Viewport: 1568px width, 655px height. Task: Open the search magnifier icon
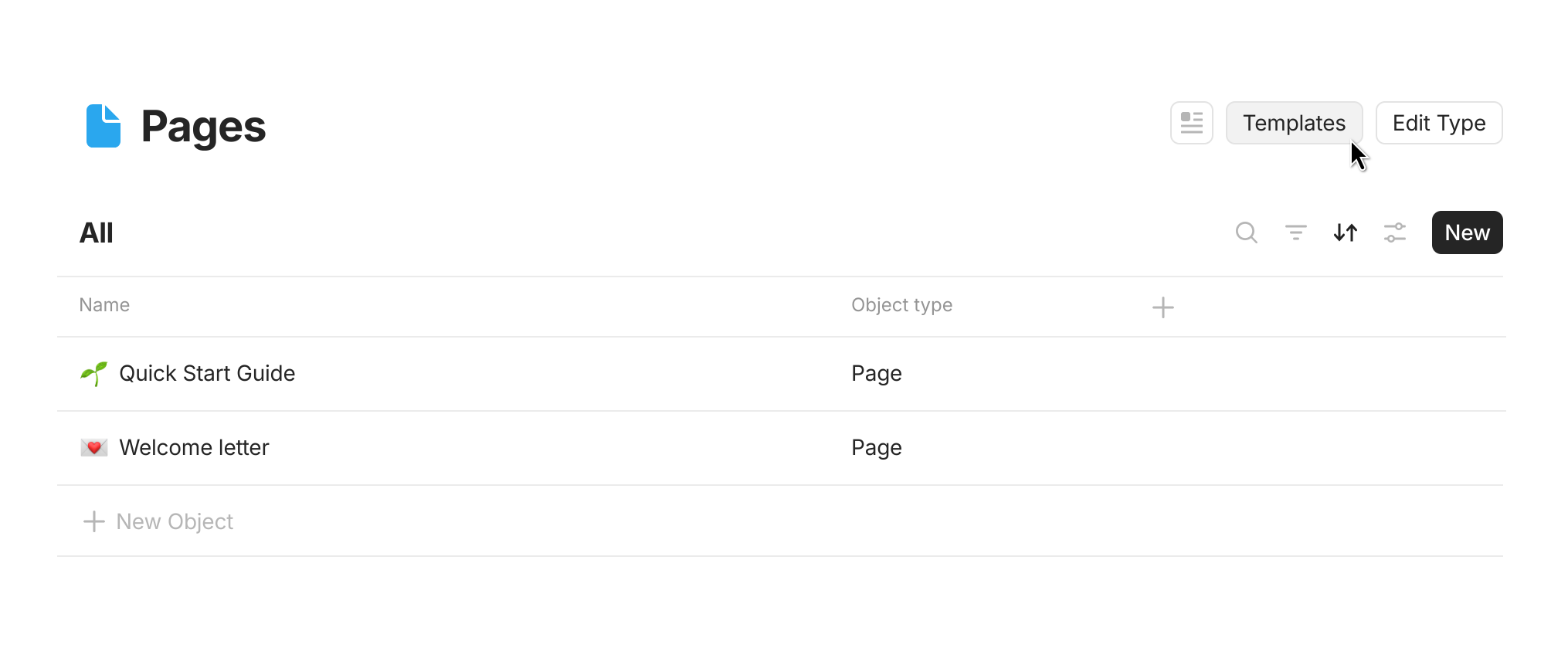point(1246,232)
